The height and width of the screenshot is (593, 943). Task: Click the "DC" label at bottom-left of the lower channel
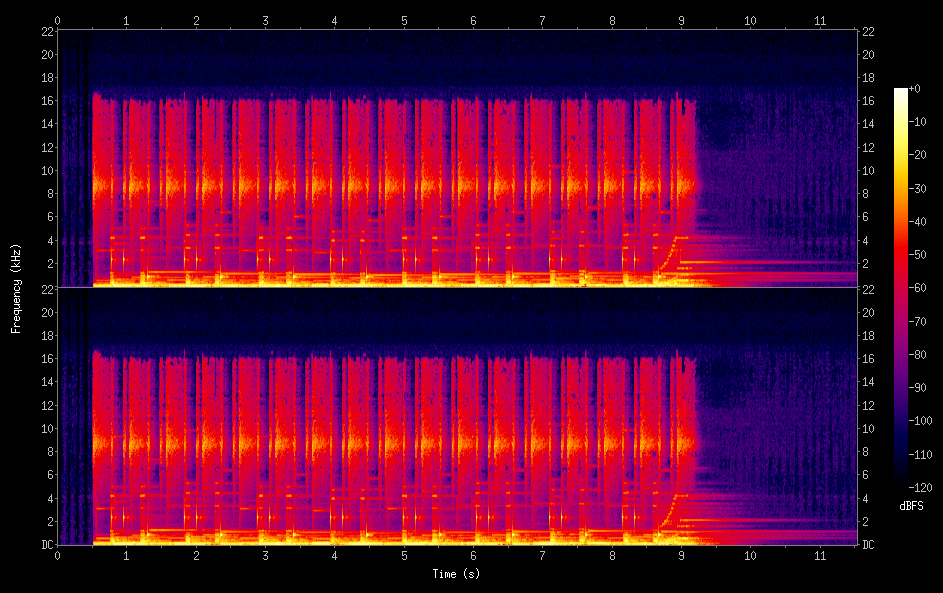[45, 545]
